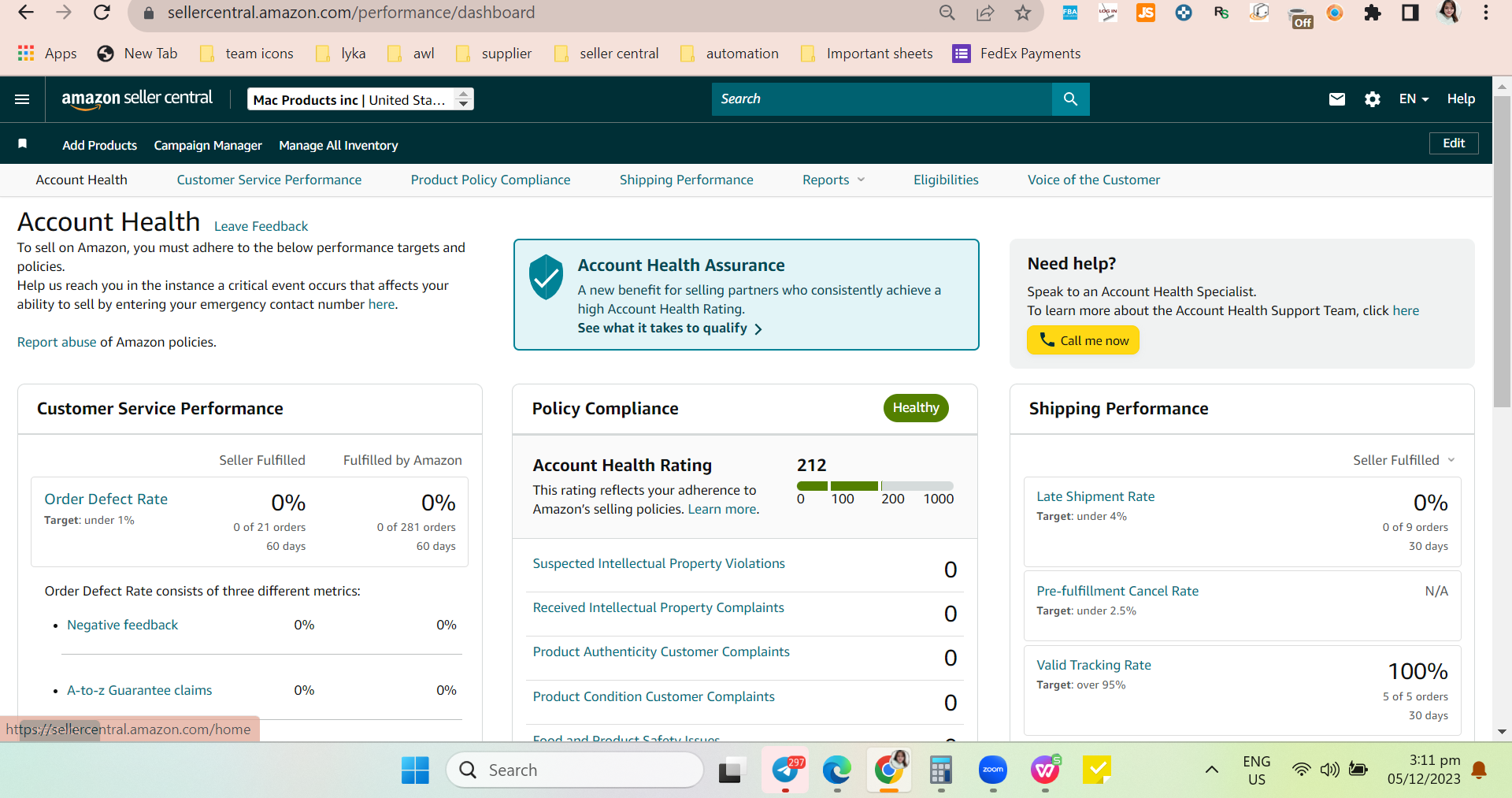Open the Chrome extensions puzzle icon
The height and width of the screenshot is (798, 1512).
pyautogui.click(x=1373, y=13)
